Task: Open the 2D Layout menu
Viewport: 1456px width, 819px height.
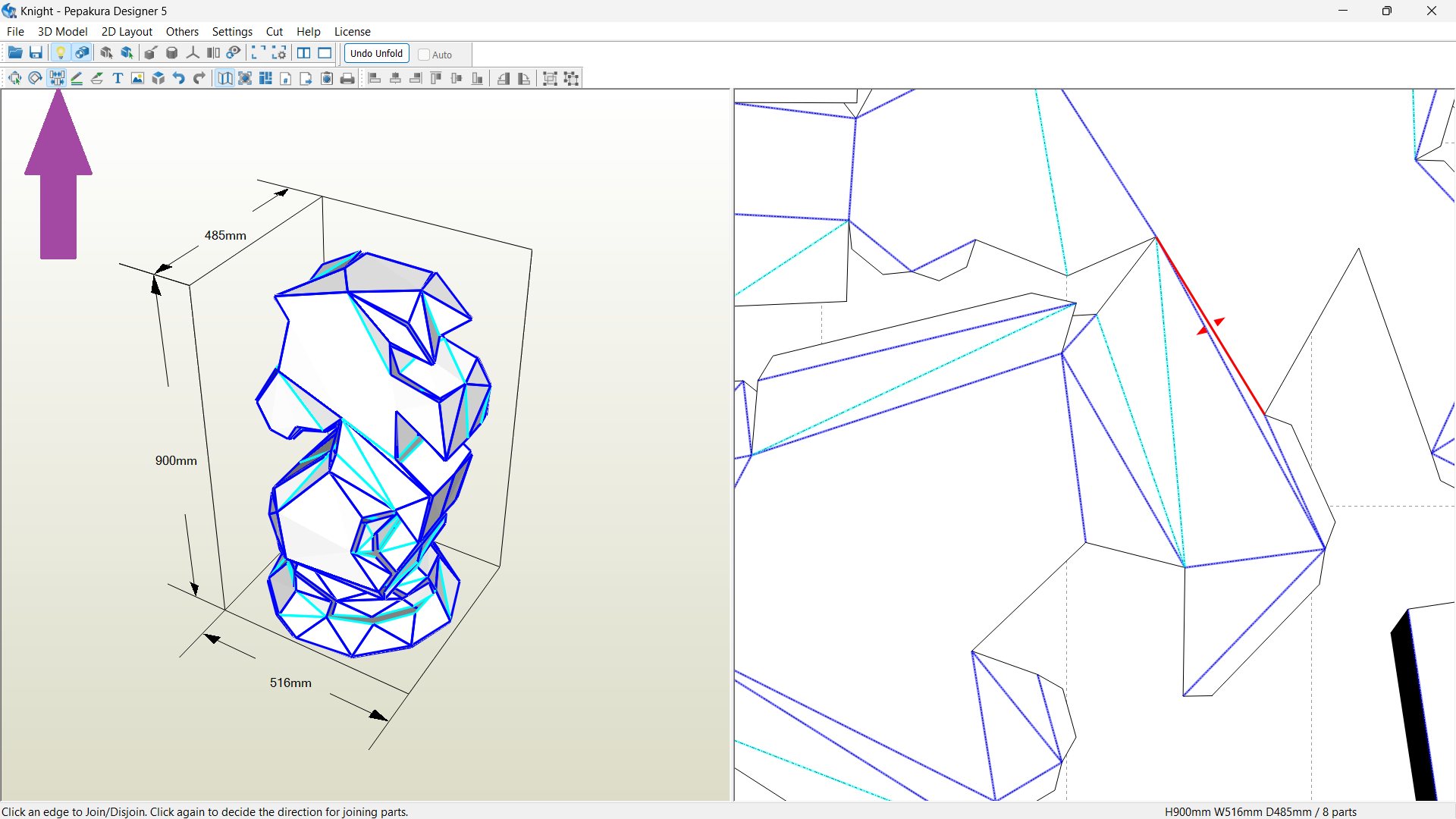Action: pyautogui.click(x=127, y=32)
